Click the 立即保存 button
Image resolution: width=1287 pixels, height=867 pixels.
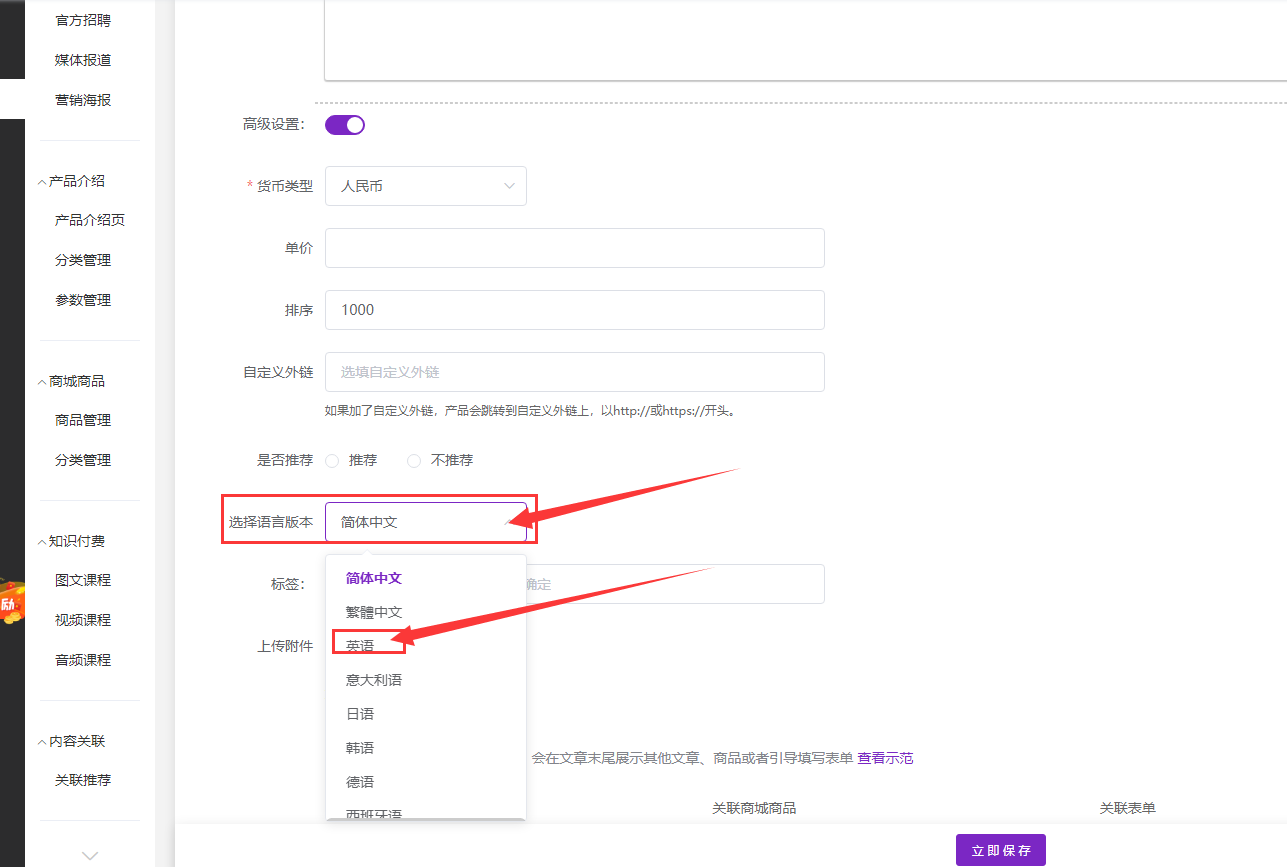[1000, 850]
